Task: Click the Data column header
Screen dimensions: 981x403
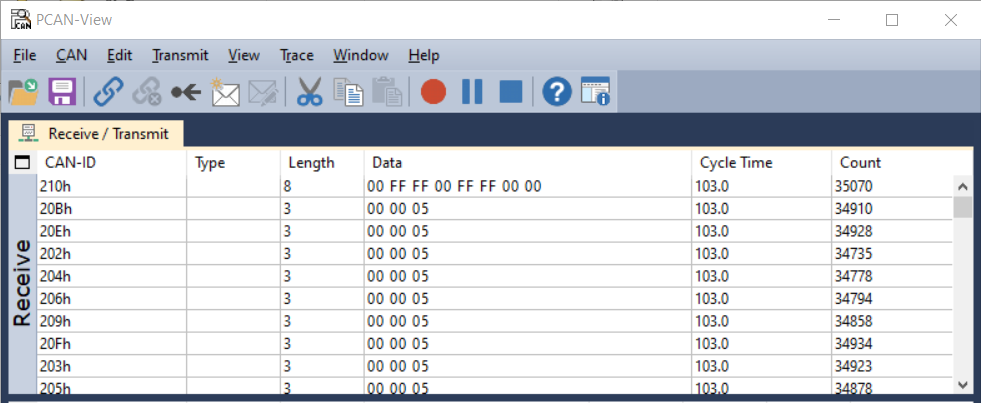Action: (527, 163)
